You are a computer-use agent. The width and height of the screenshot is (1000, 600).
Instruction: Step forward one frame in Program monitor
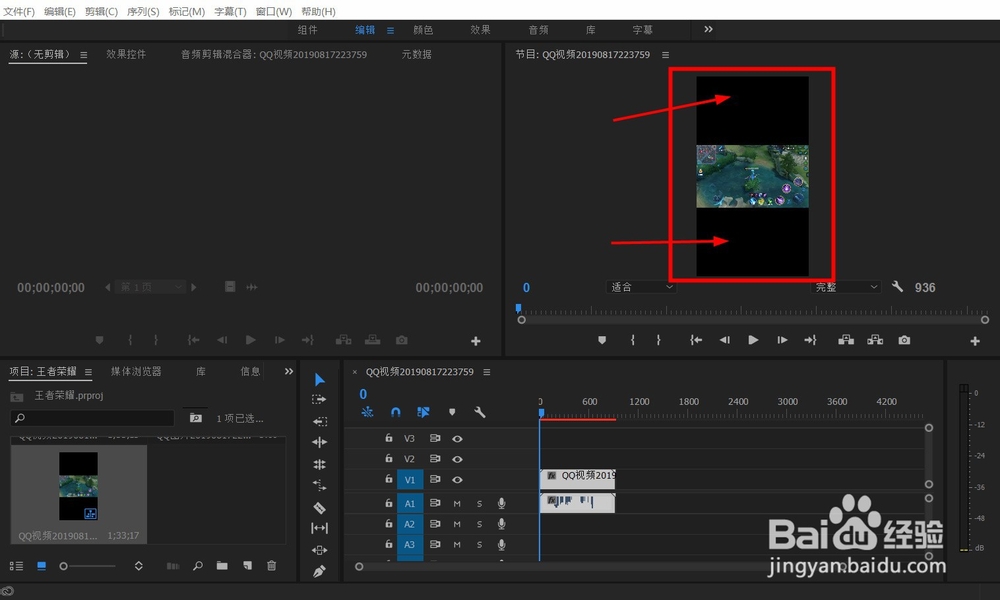tap(782, 340)
